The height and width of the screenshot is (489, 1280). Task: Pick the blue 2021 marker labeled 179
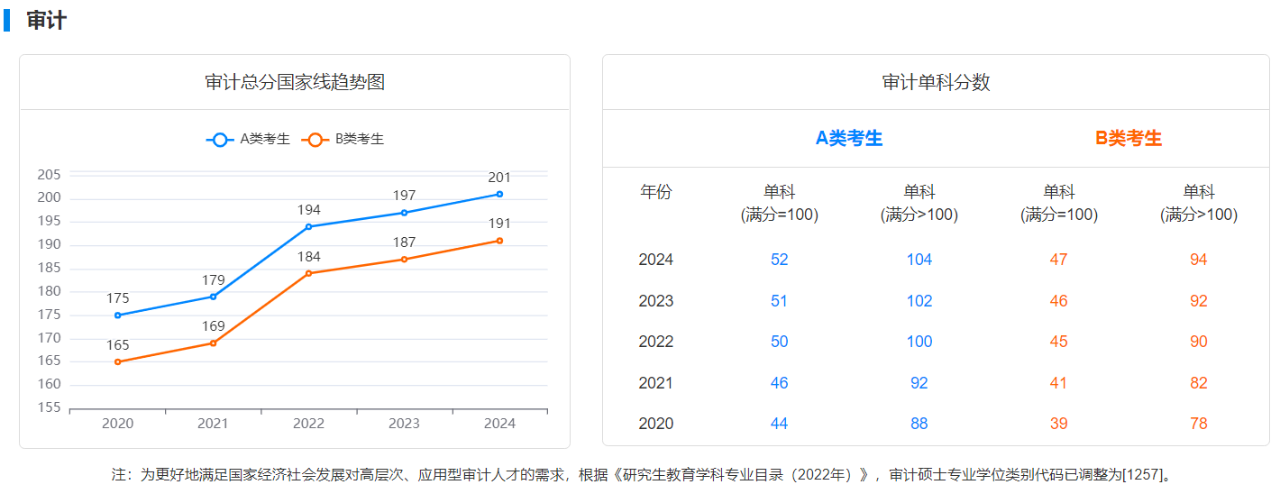point(213,296)
